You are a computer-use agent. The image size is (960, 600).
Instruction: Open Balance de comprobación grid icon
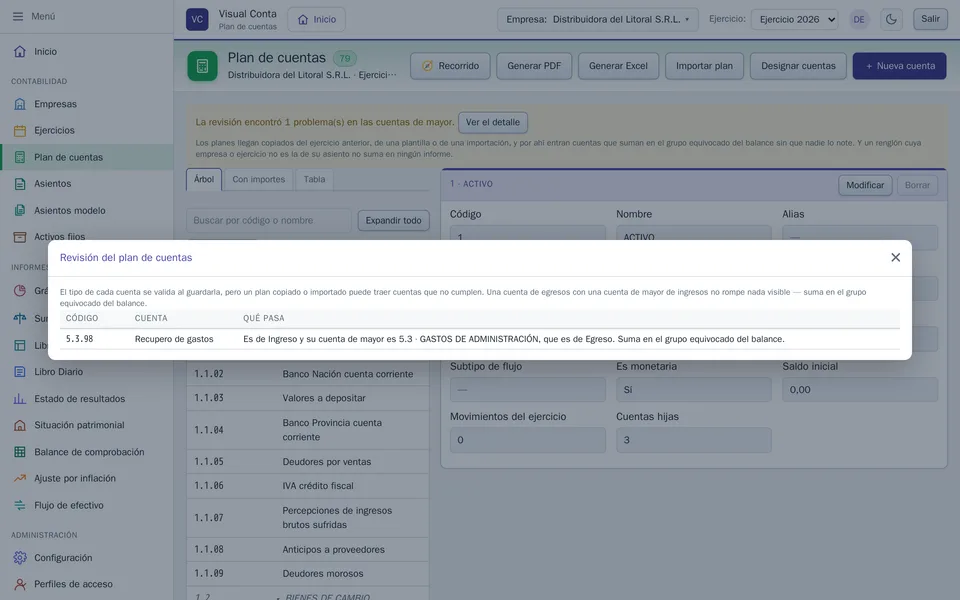pos(20,452)
